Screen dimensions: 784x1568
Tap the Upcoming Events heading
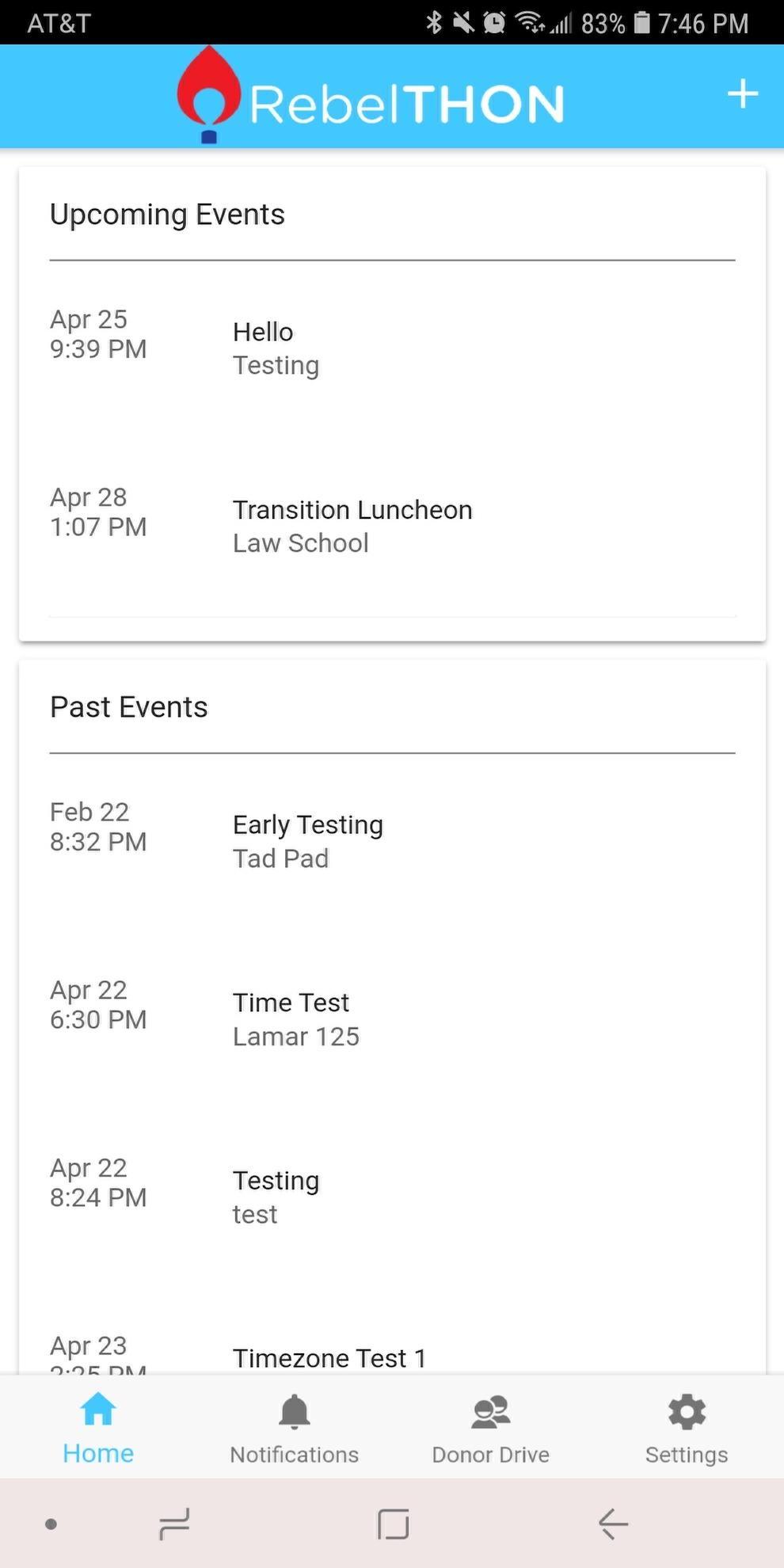[167, 215]
